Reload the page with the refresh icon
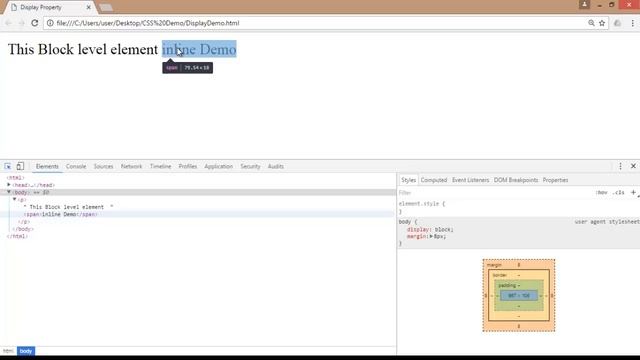This screenshot has width=640, height=360. (x=35, y=23)
